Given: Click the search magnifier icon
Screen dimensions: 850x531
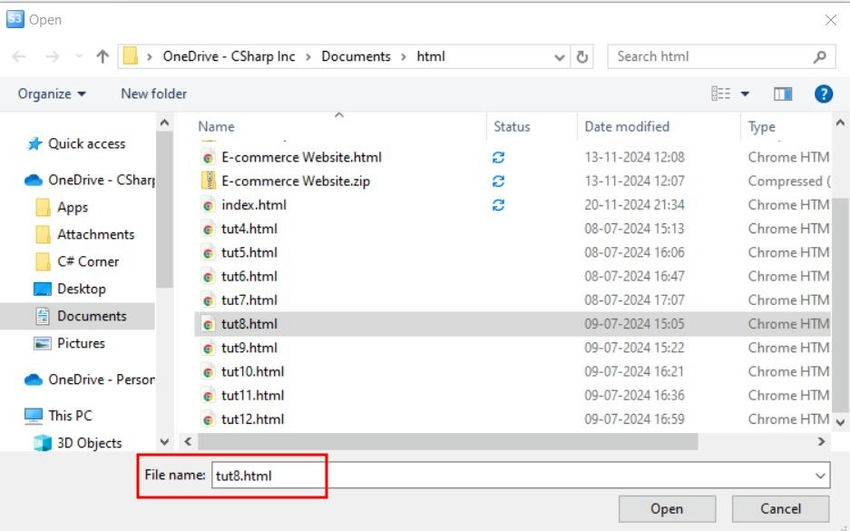Looking at the screenshot, I should click(820, 56).
